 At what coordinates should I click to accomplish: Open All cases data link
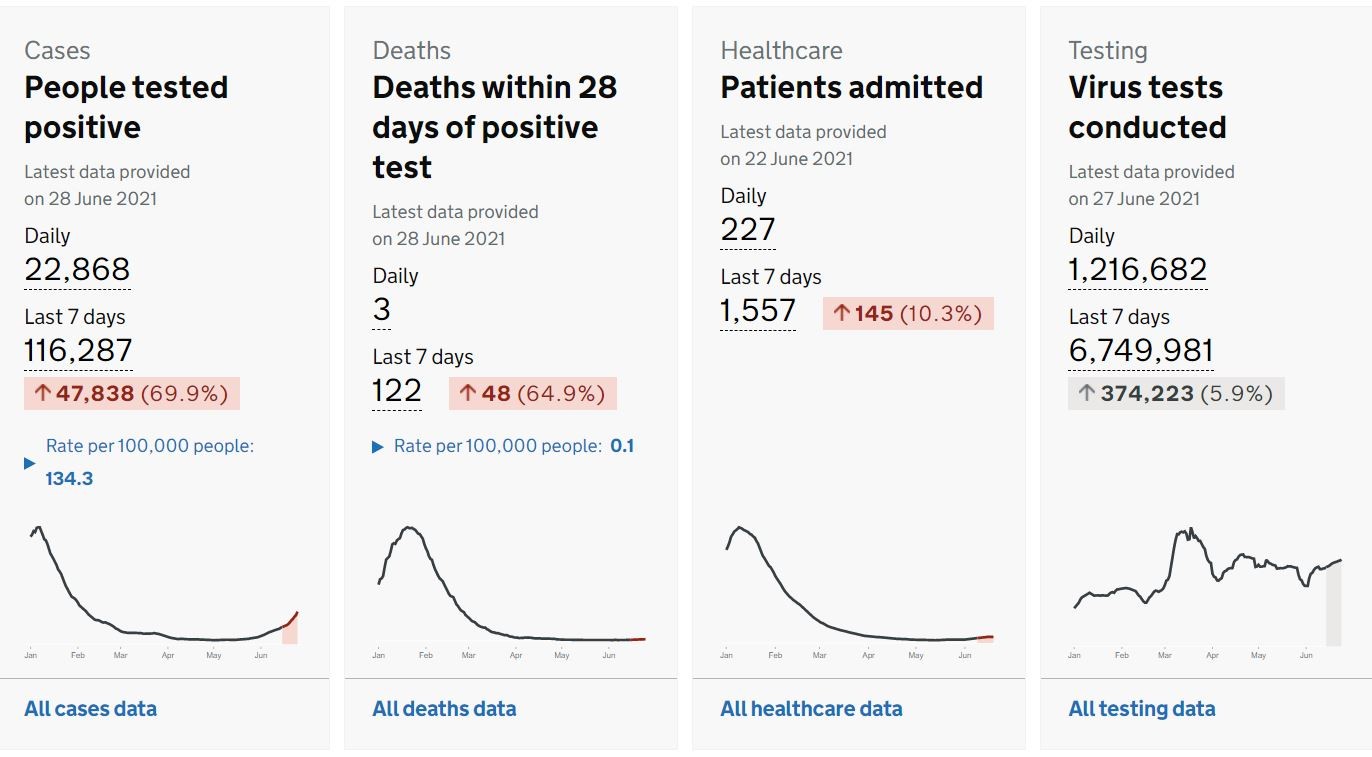point(91,709)
